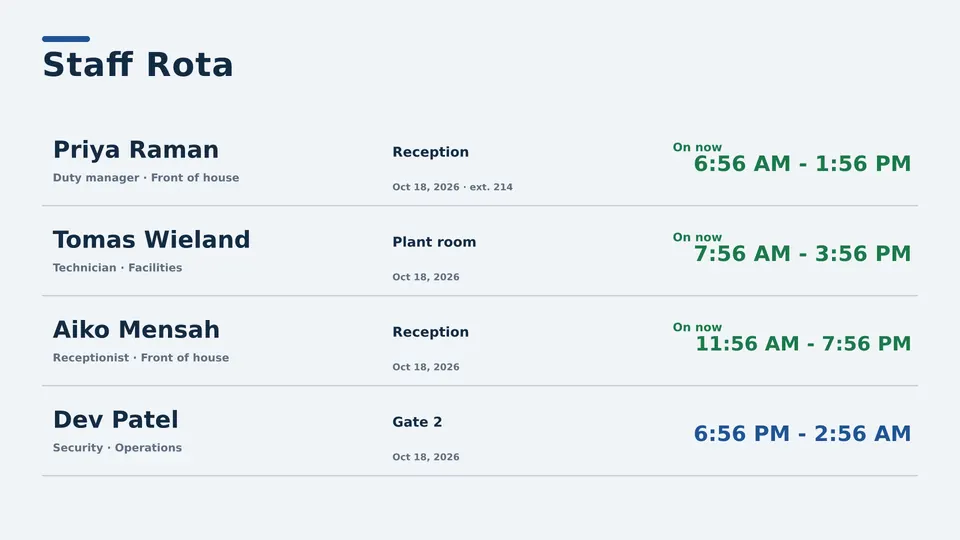960x540 pixels.
Task: Click the 6:56 AM - 1:56 PM shift
Action: pos(802,163)
